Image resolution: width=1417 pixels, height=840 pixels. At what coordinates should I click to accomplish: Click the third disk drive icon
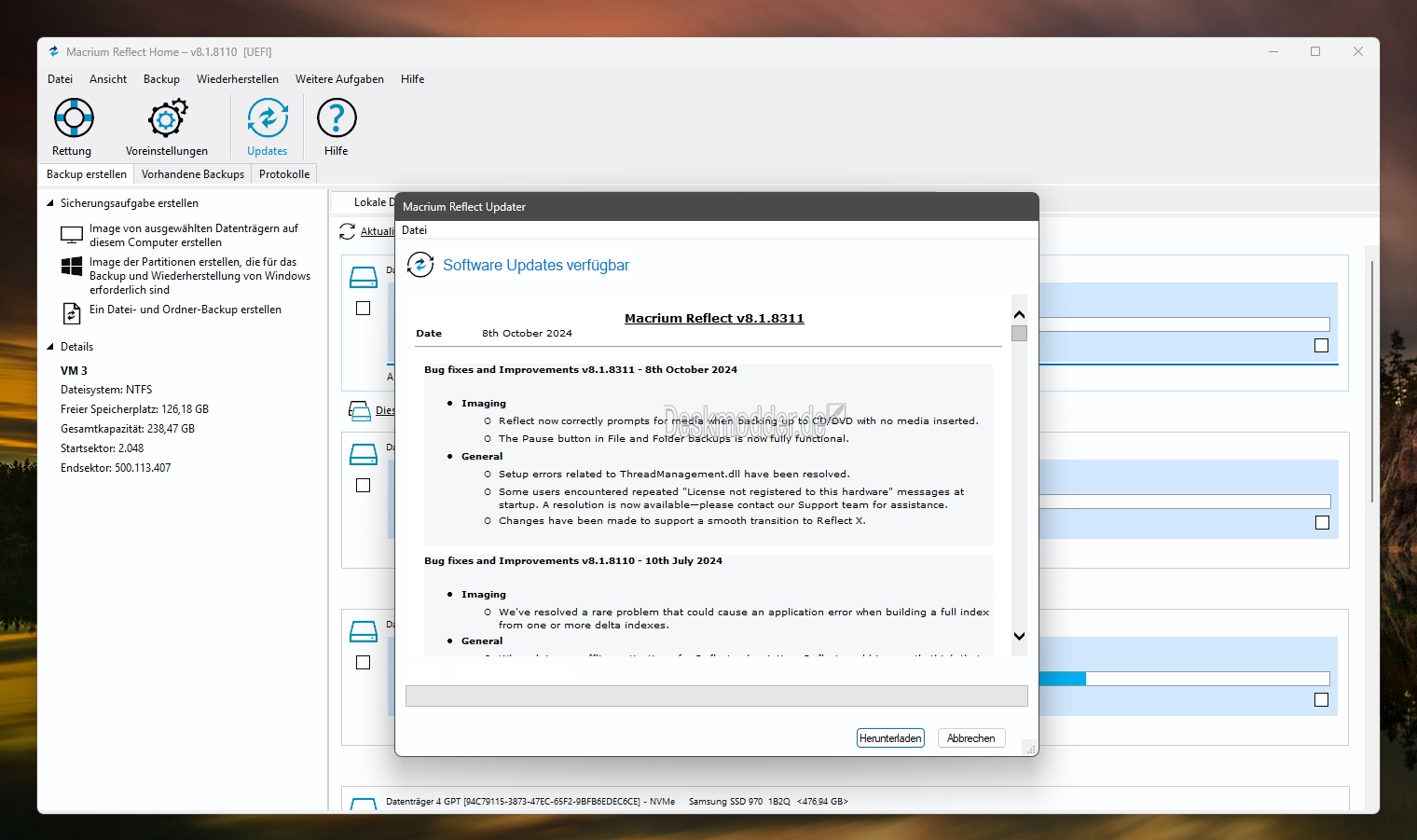[x=363, y=631]
